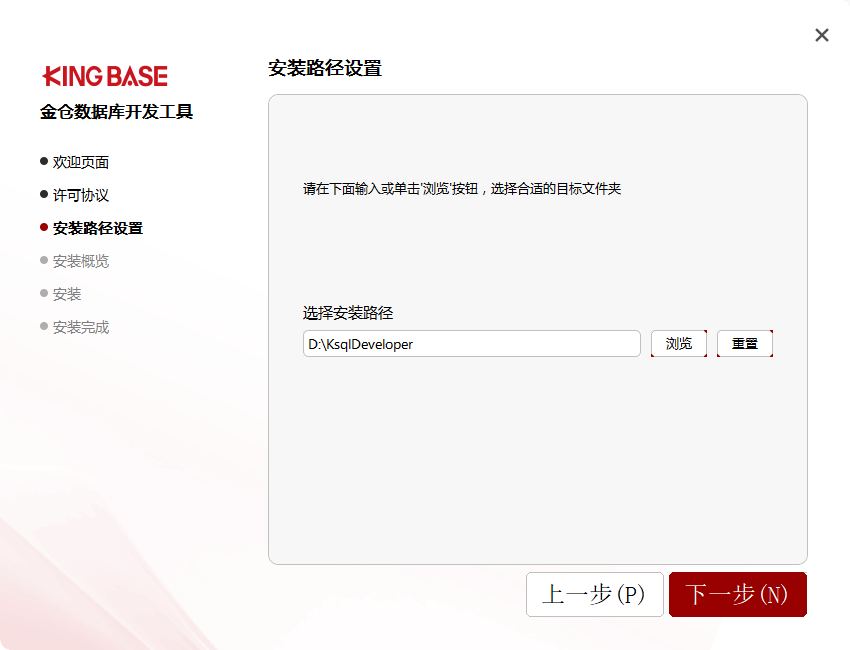Select the 安装完成 step in sidebar
850x650 pixels.
pyautogui.click(x=81, y=327)
